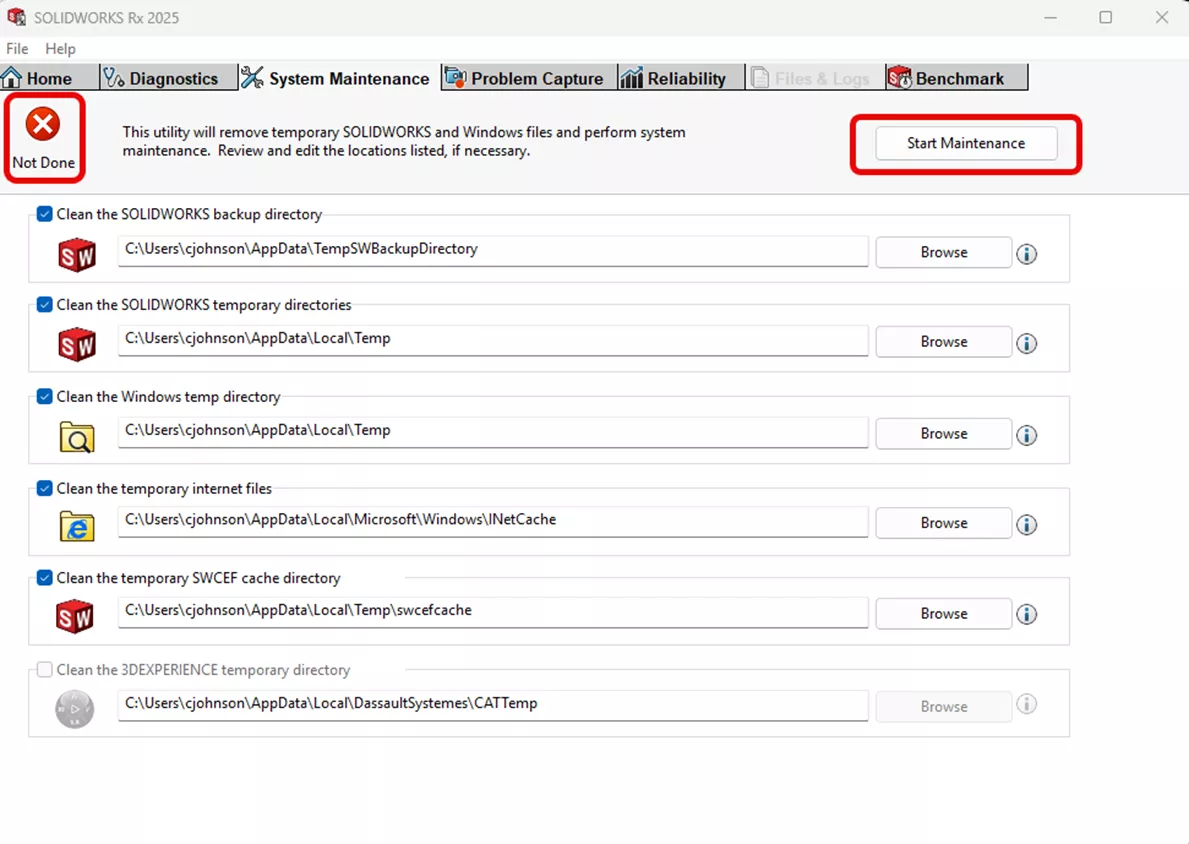1189x844 pixels.
Task: Open the File menu
Action: [16, 48]
